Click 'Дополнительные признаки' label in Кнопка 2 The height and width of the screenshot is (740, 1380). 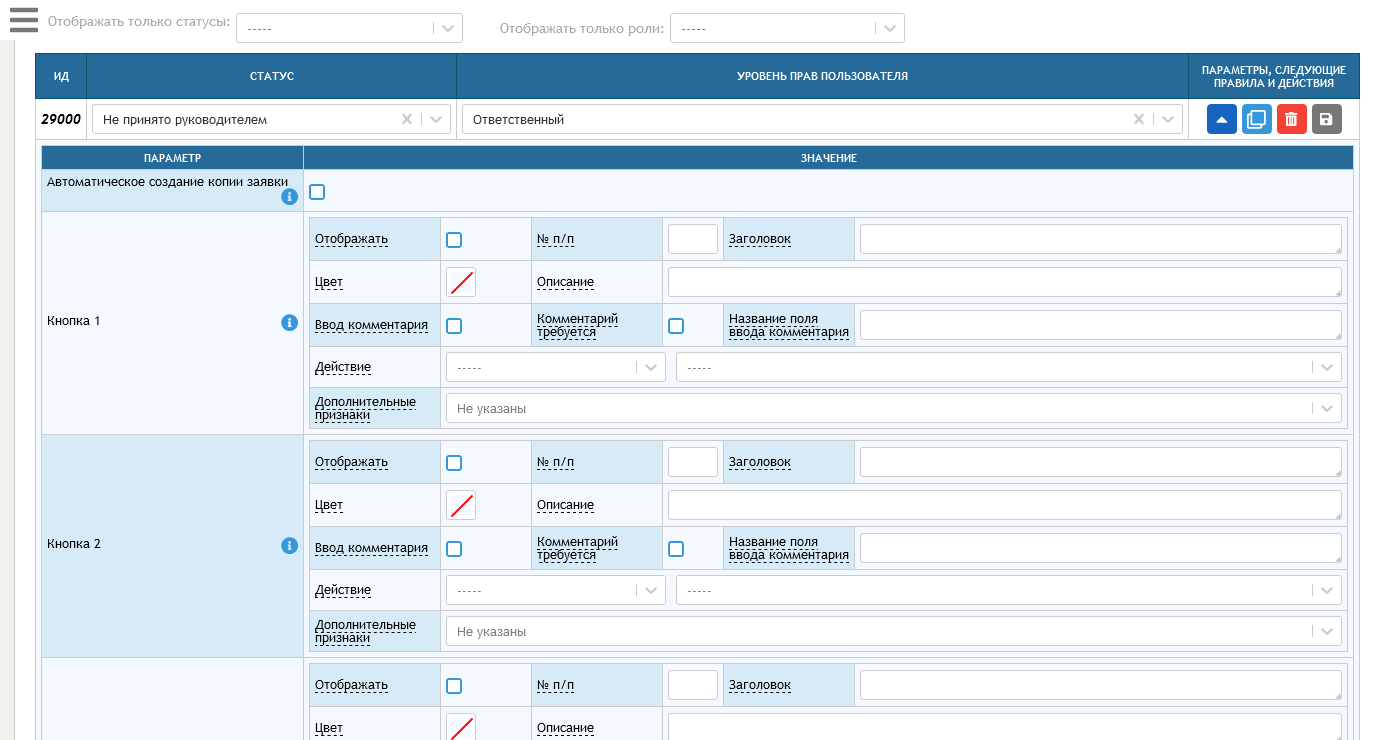point(365,631)
